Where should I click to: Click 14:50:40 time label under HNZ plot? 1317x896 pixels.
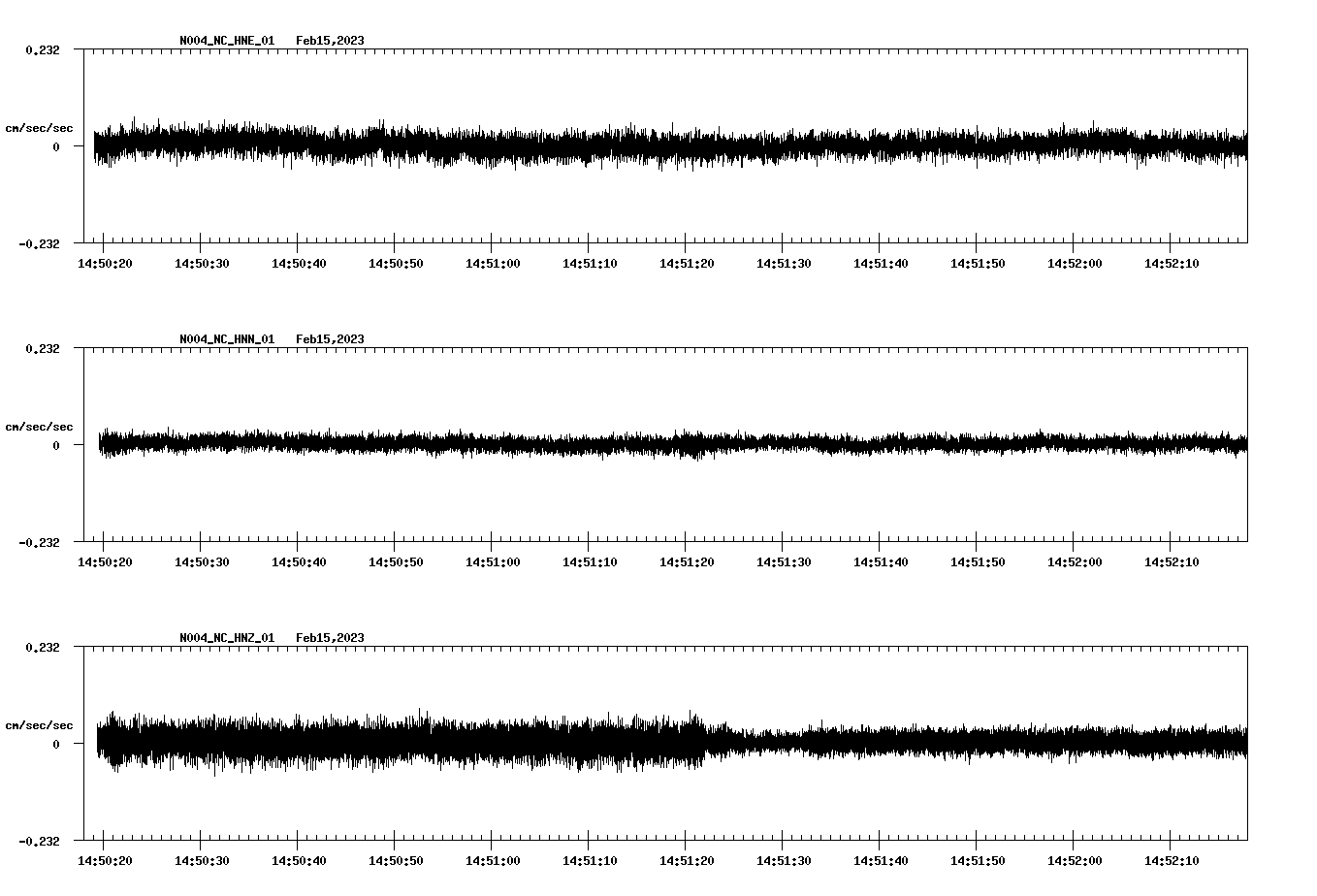[x=299, y=861]
